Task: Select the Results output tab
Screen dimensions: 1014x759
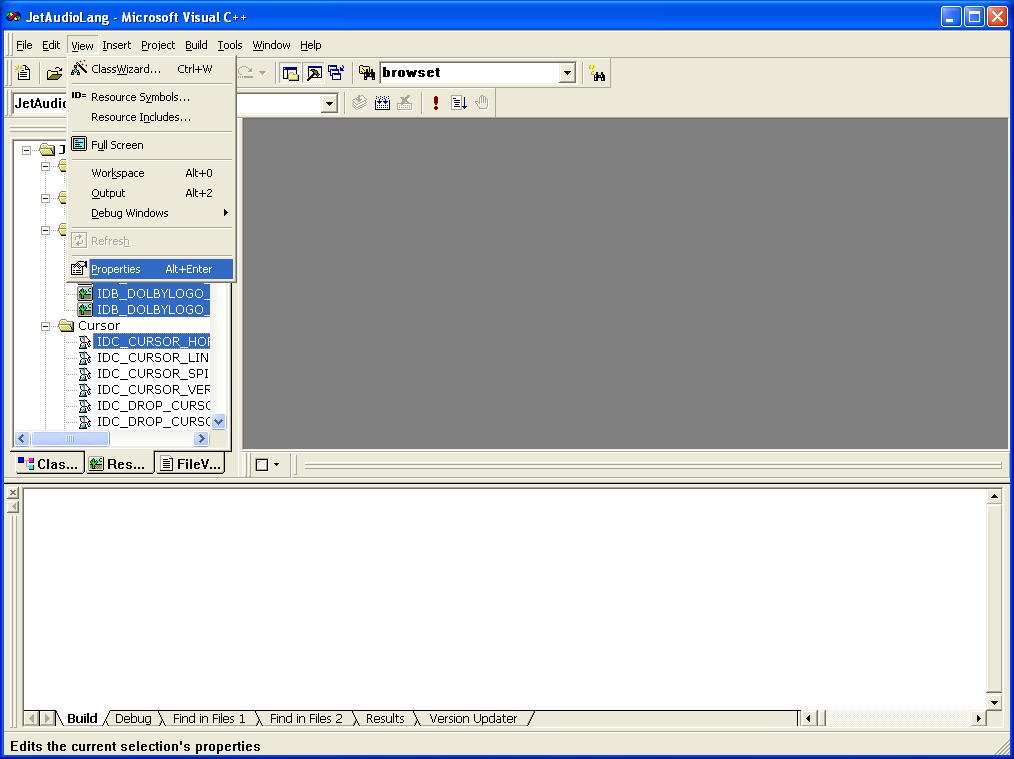Action: pos(385,718)
